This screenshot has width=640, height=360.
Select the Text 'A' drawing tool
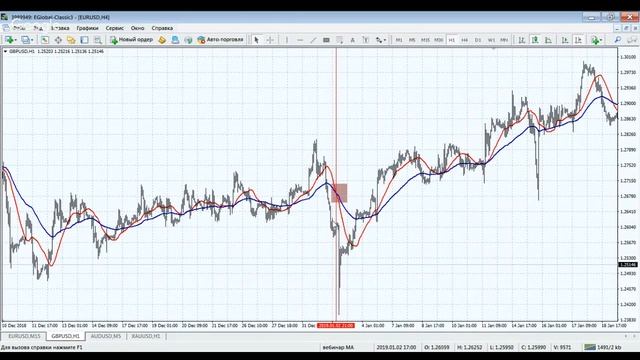(353, 40)
